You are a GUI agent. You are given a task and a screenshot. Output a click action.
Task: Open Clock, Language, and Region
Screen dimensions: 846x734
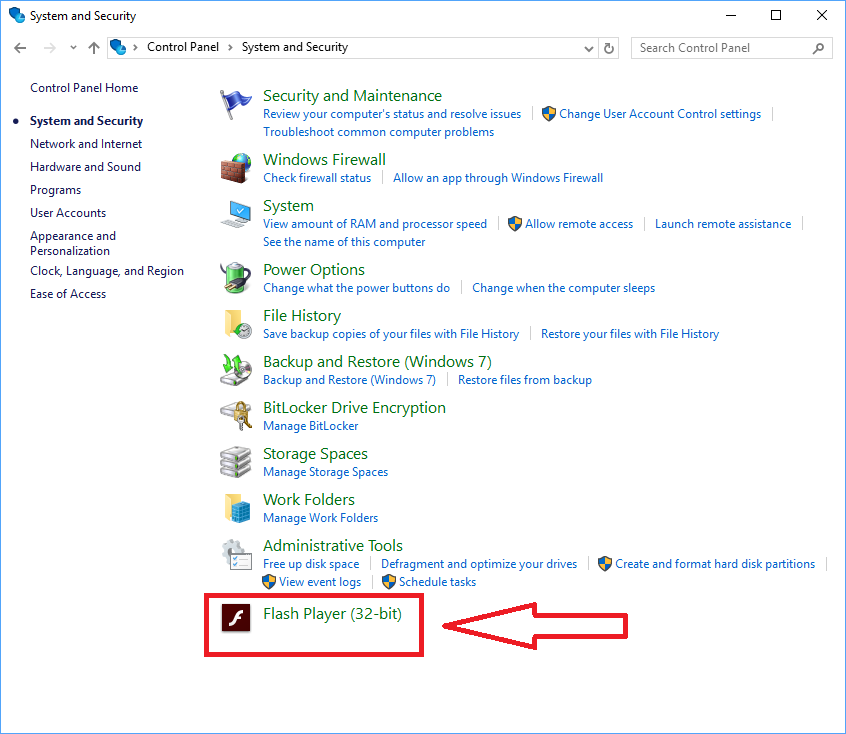[x=107, y=271]
